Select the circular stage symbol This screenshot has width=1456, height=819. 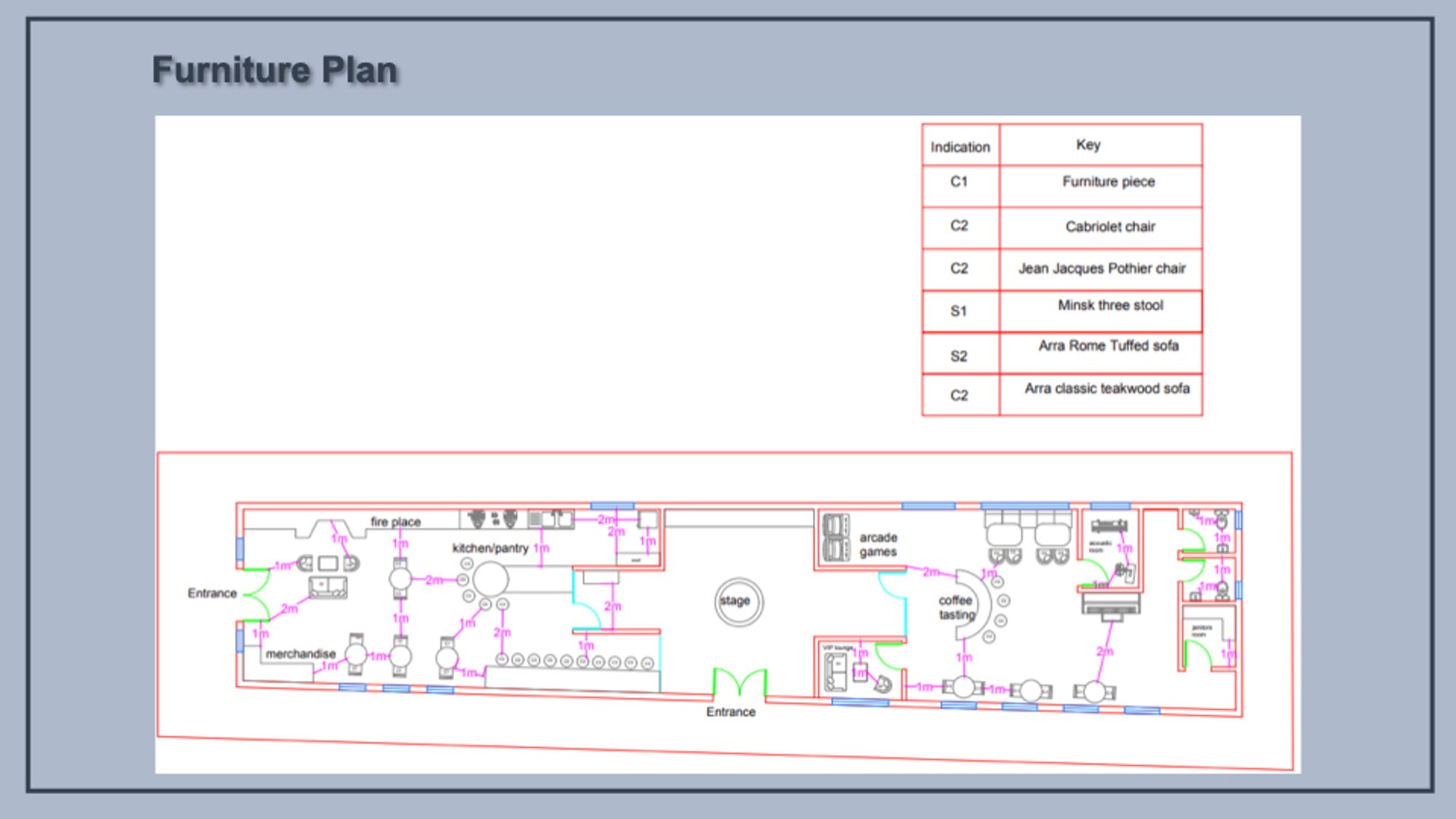[x=739, y=602]
